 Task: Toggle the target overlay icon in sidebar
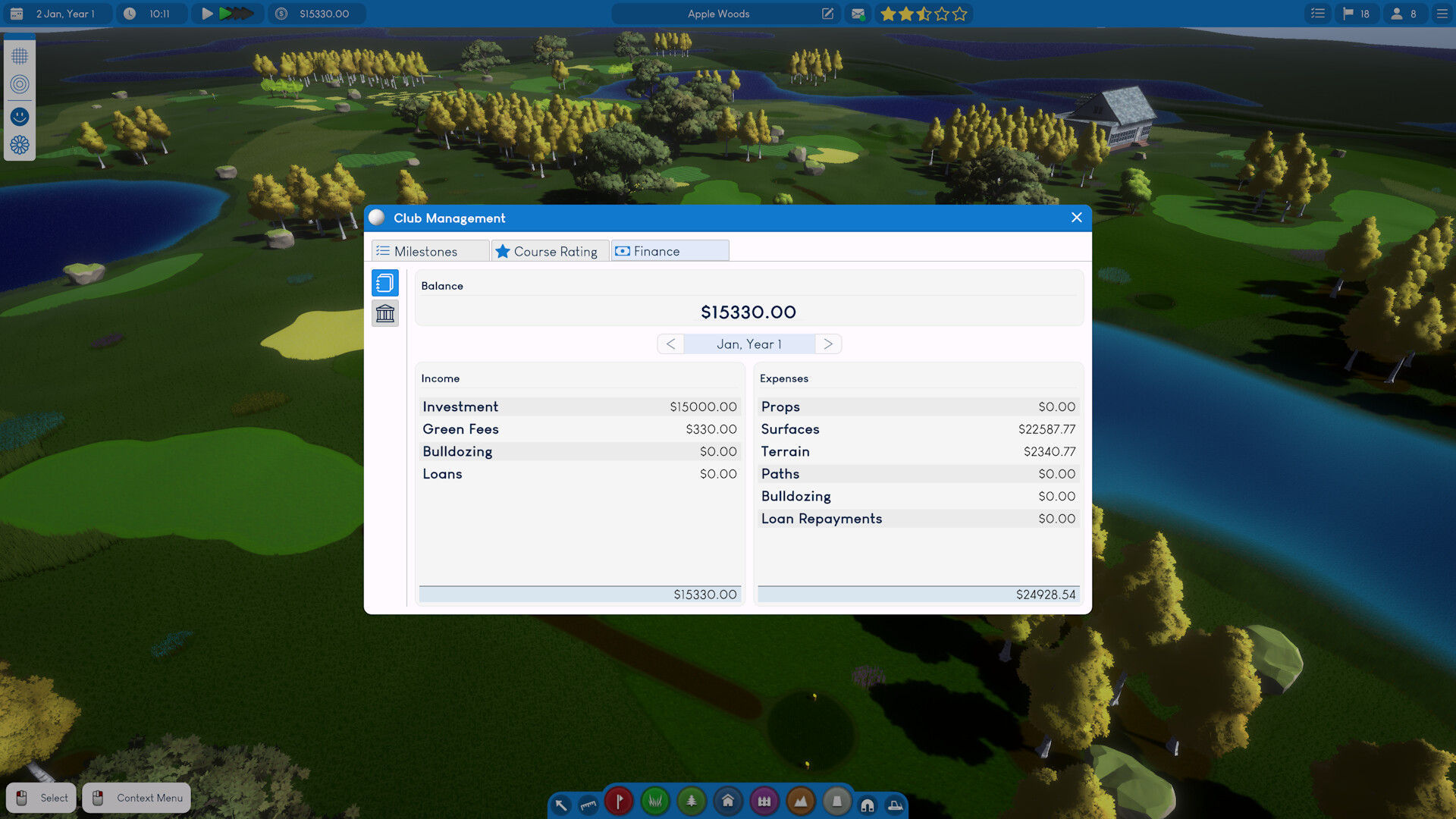click(19, 85)
